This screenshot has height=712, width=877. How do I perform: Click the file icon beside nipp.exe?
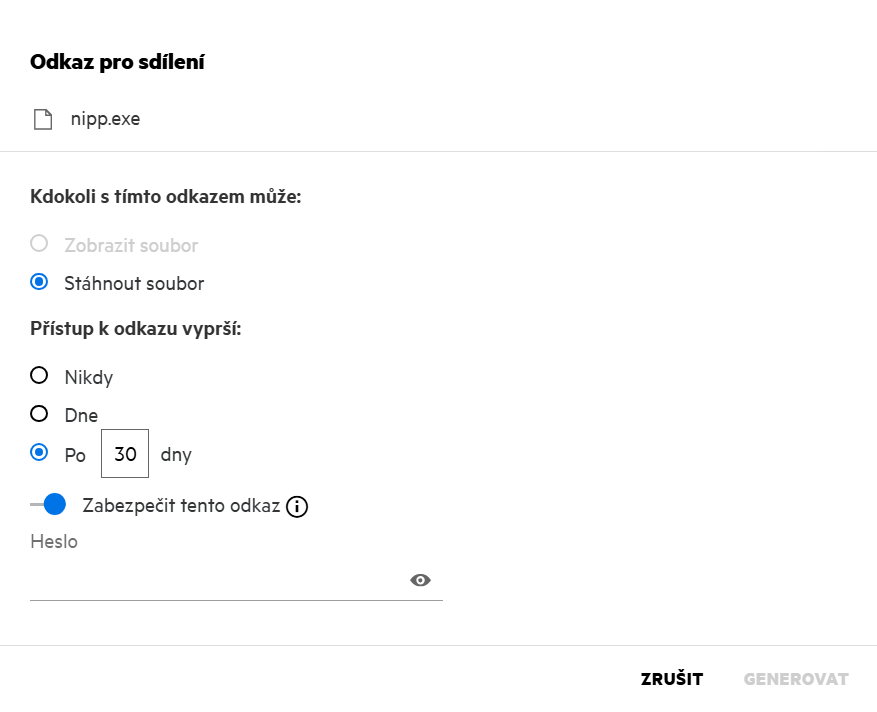42,120
